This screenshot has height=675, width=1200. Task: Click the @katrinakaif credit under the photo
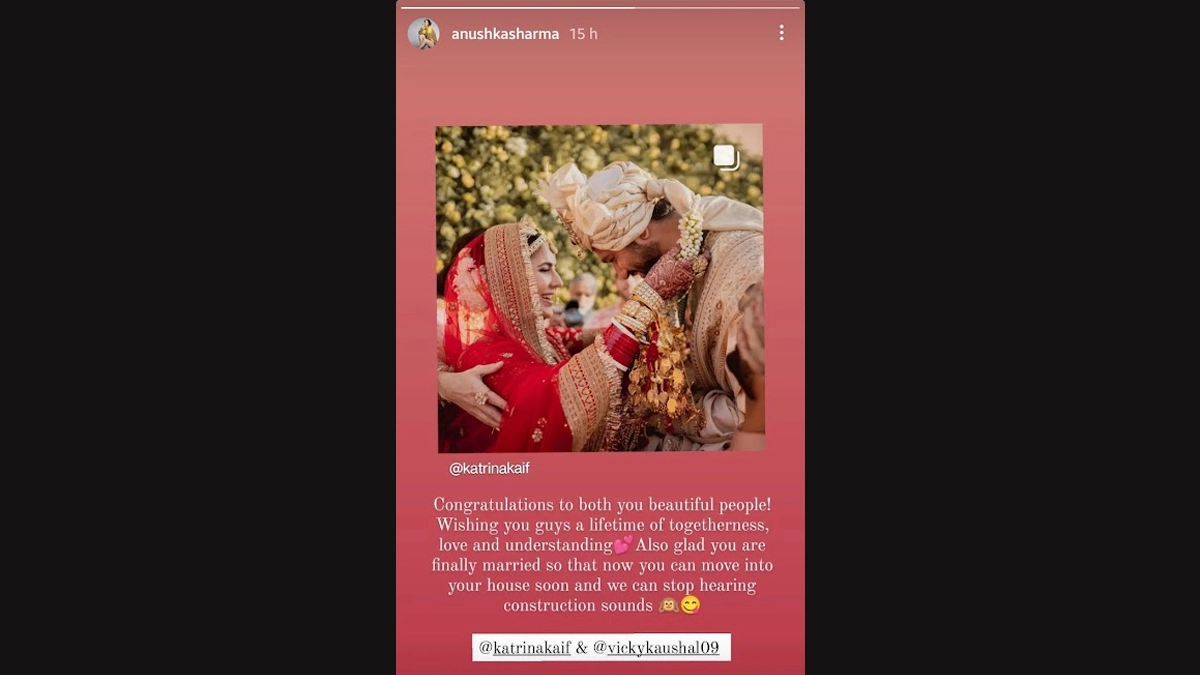click(489, 468)
